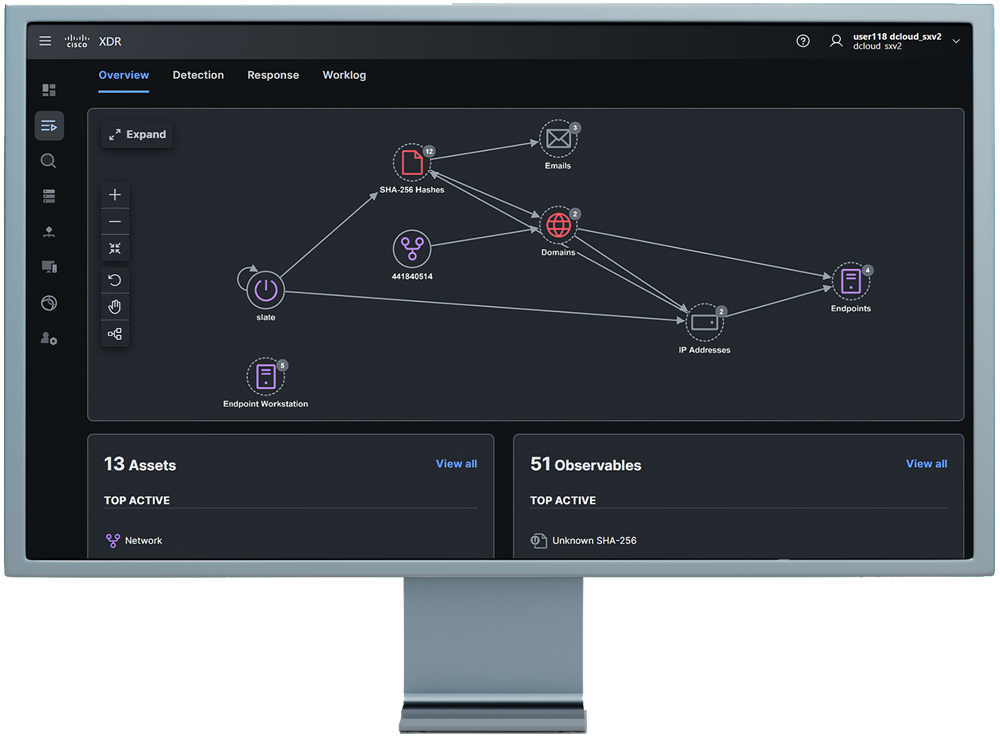Open the help question-mark icon
Screen dimensions: 1000x736
pos(803,40)
